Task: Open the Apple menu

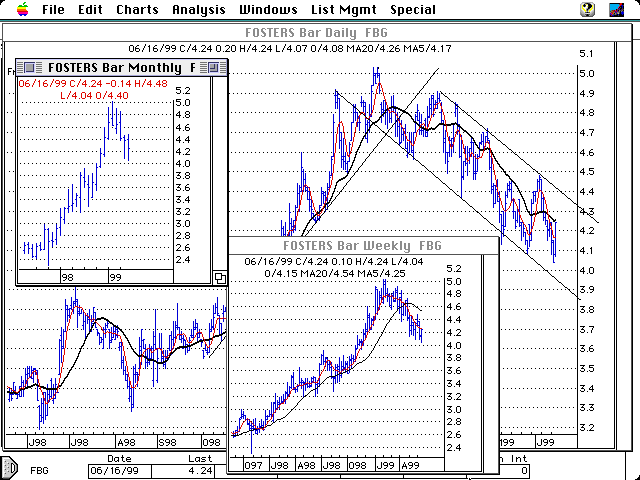Action: pyautogui.click(x=23, y=9)
